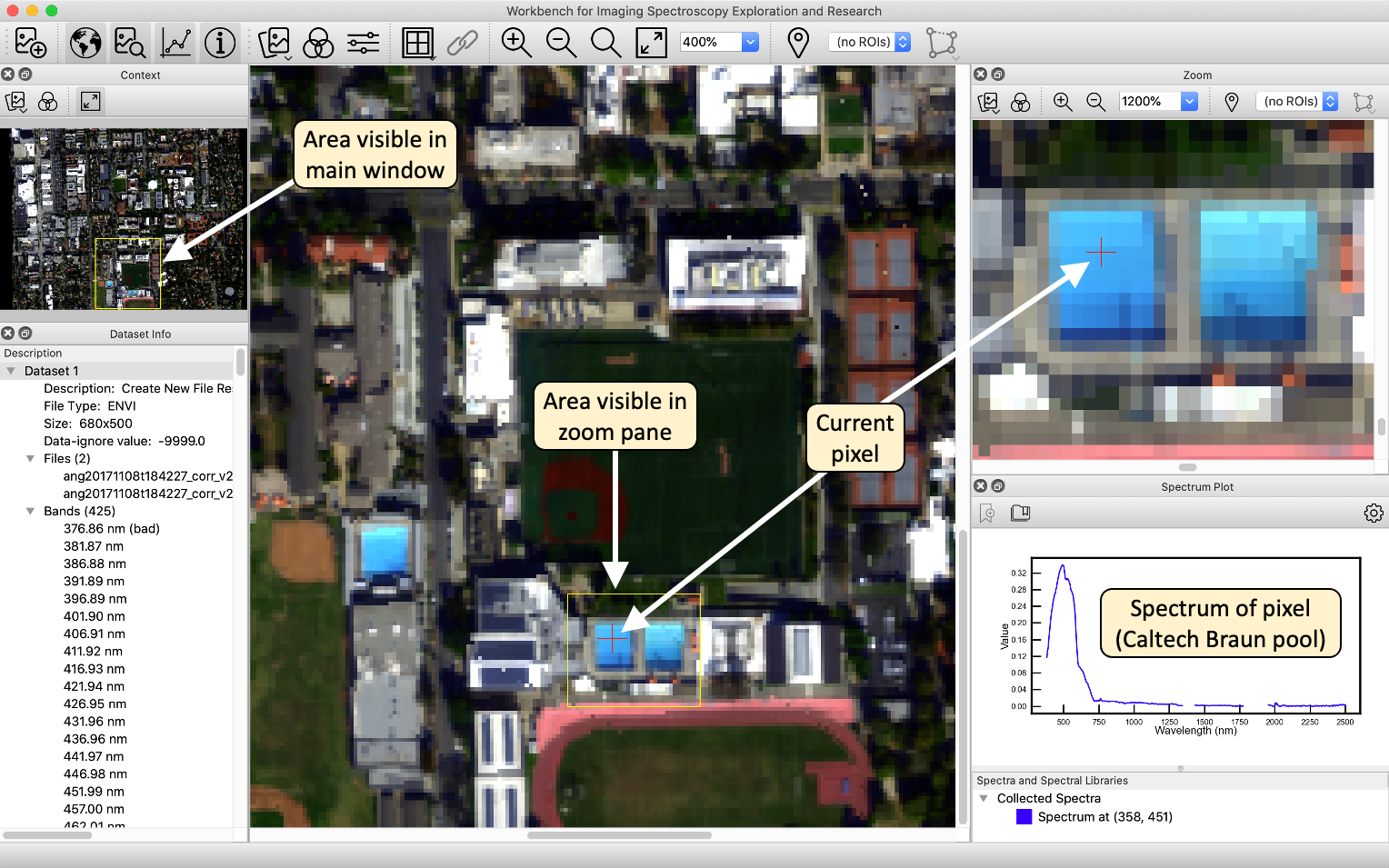Viewport: 1389px width, 868px height.
Task: Open Spectrum Plot settings gear
Action: pyautogui.click(x=1373, y=514)
